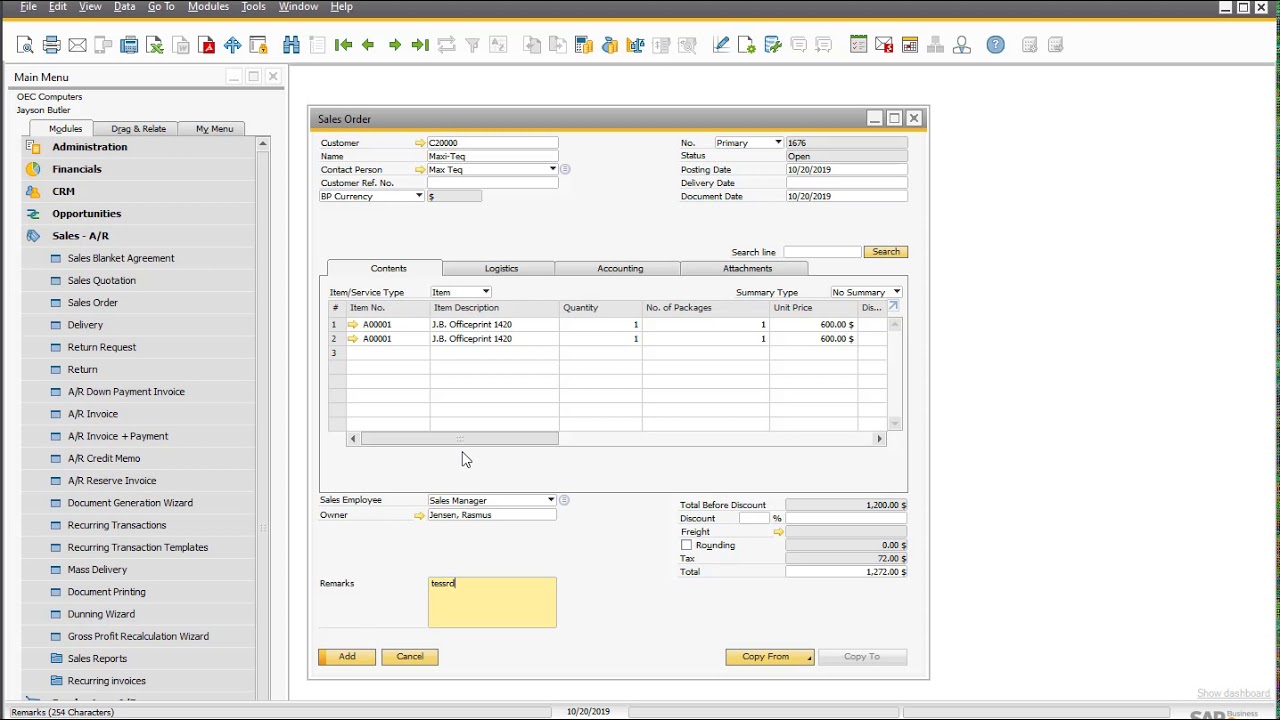This screenshot has width=1280, height=720.
Task: Open the BP Currency dropdown
Action: (x=419, y=197)
